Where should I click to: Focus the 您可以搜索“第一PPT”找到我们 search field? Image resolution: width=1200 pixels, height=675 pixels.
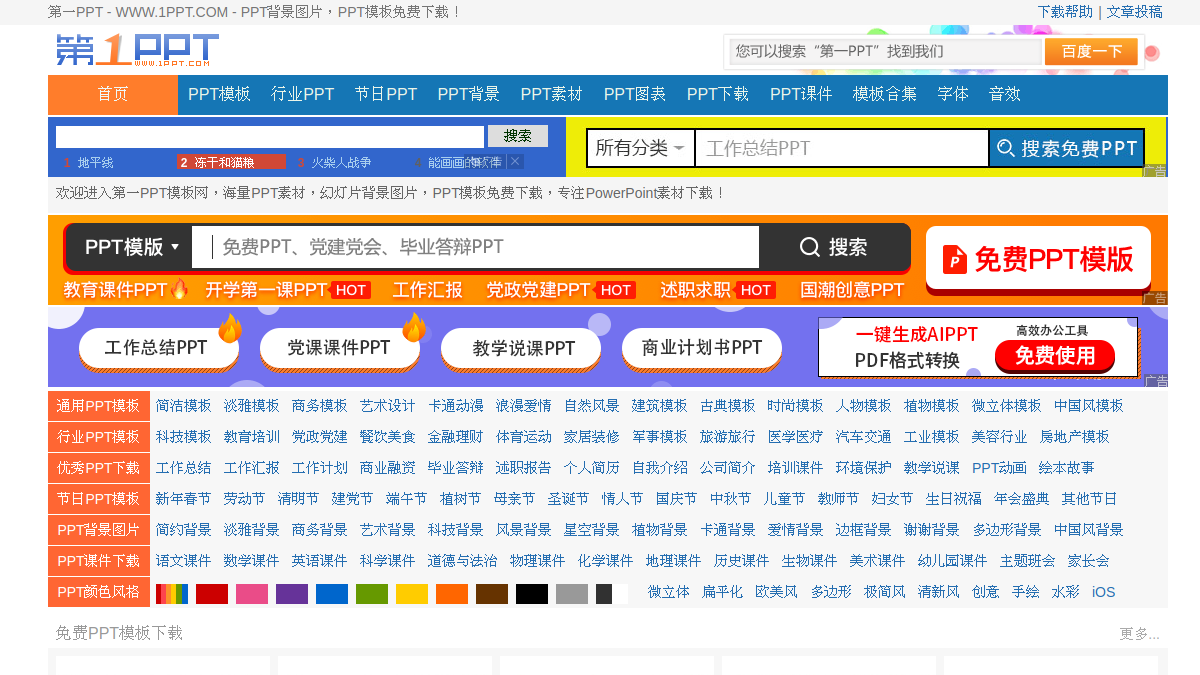[885, 52]
